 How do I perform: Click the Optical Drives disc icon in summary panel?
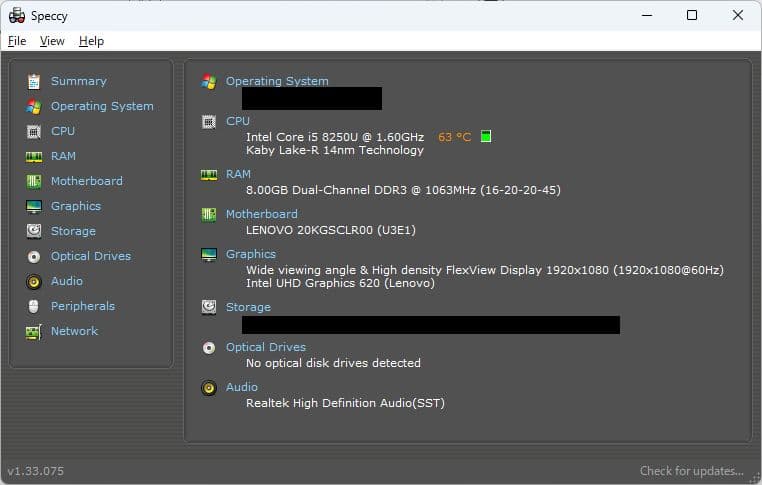(209, 347)
